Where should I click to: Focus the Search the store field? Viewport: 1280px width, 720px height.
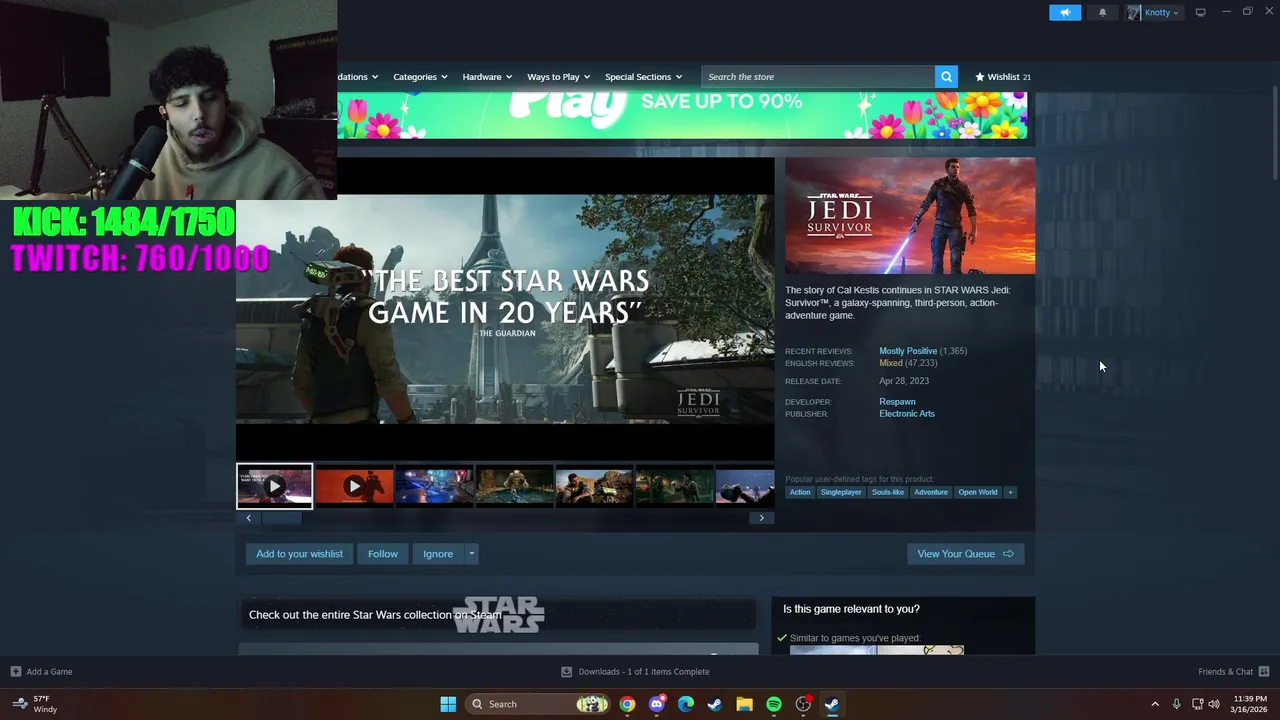tap(818, 77)
